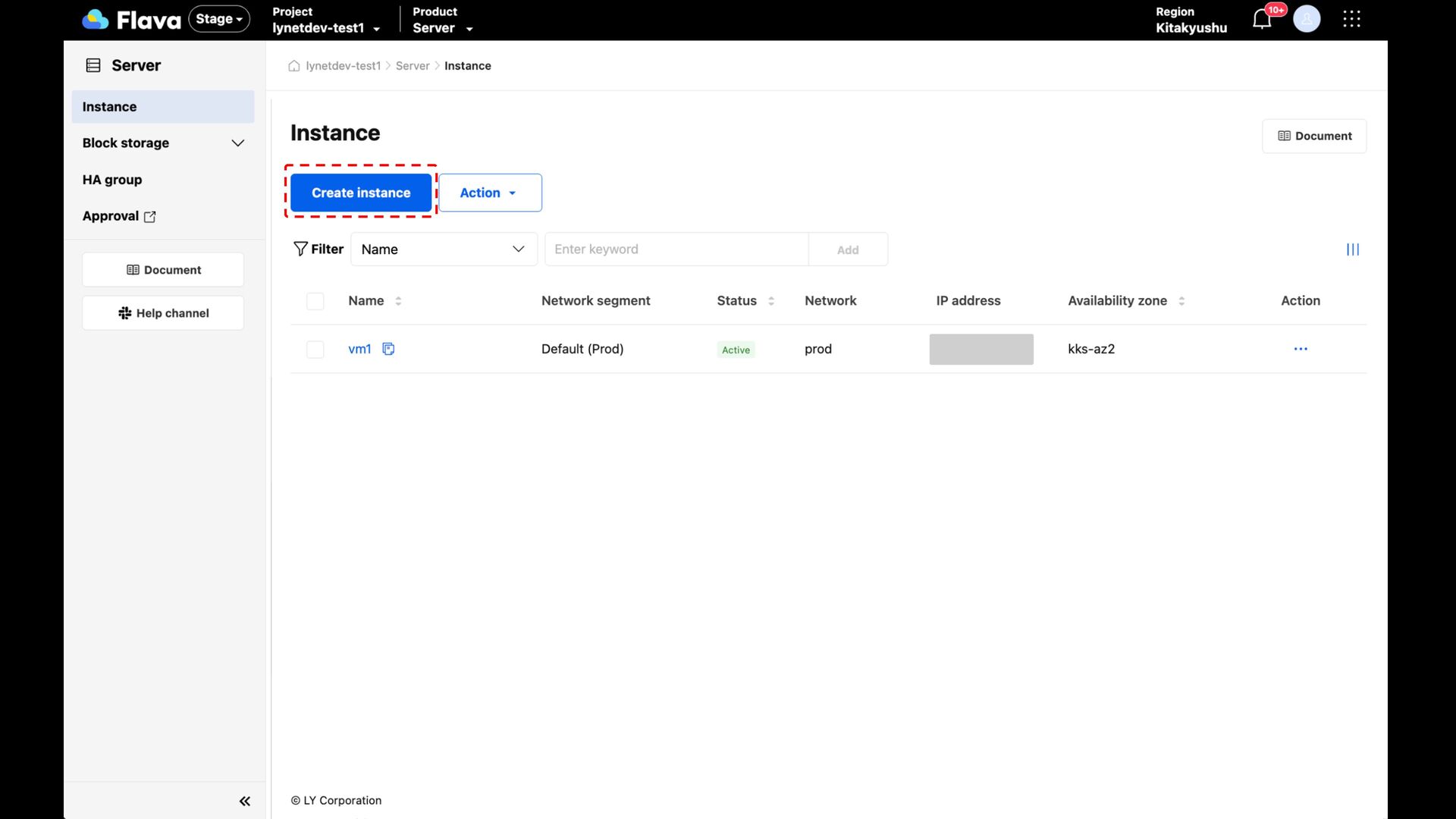The height and width of the screenshot is (819, 1456).
Task: Click the Region Kitakyushu selector
Action: coord(1191,20)
